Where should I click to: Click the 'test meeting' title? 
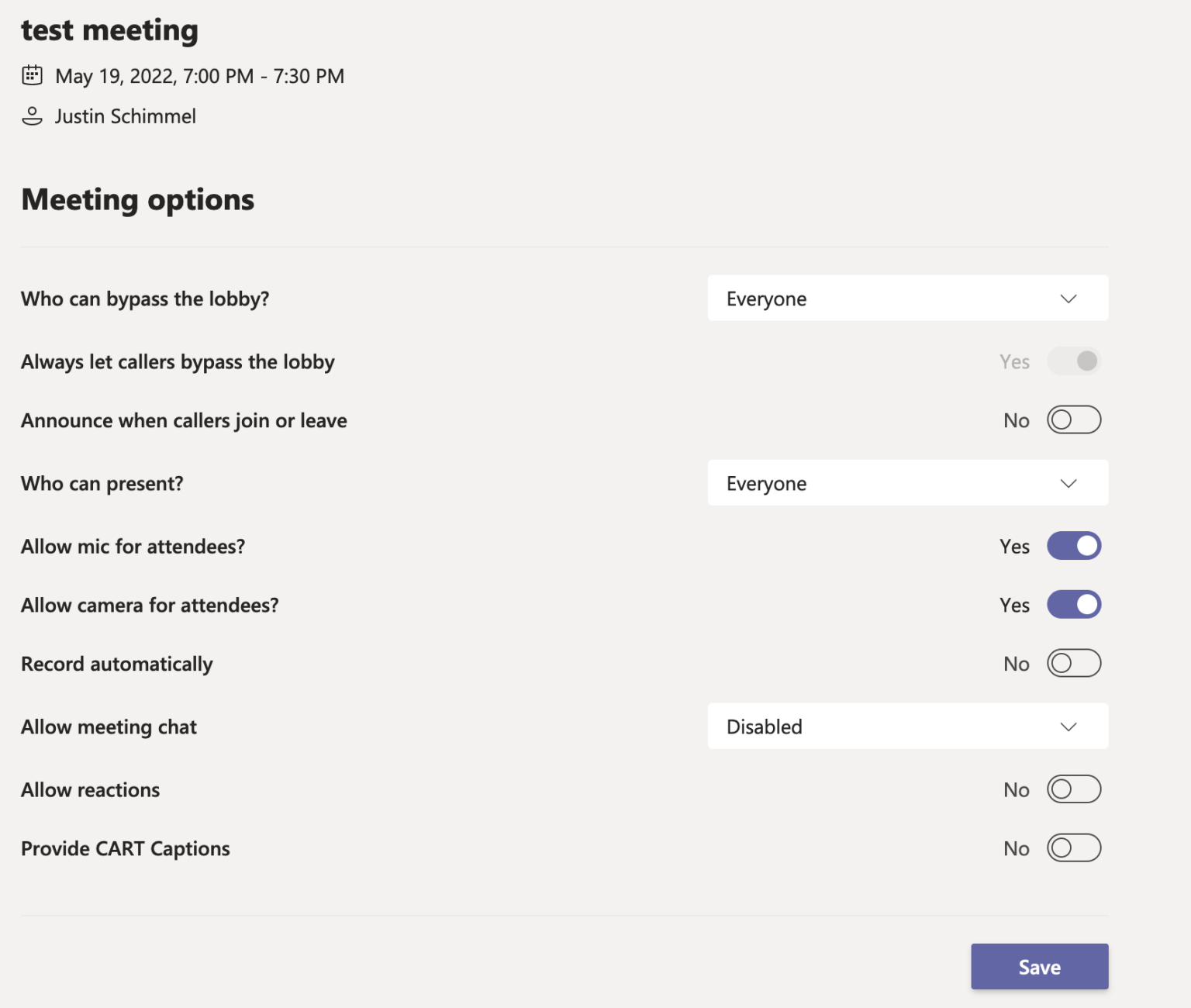click(x=109, y=29)
